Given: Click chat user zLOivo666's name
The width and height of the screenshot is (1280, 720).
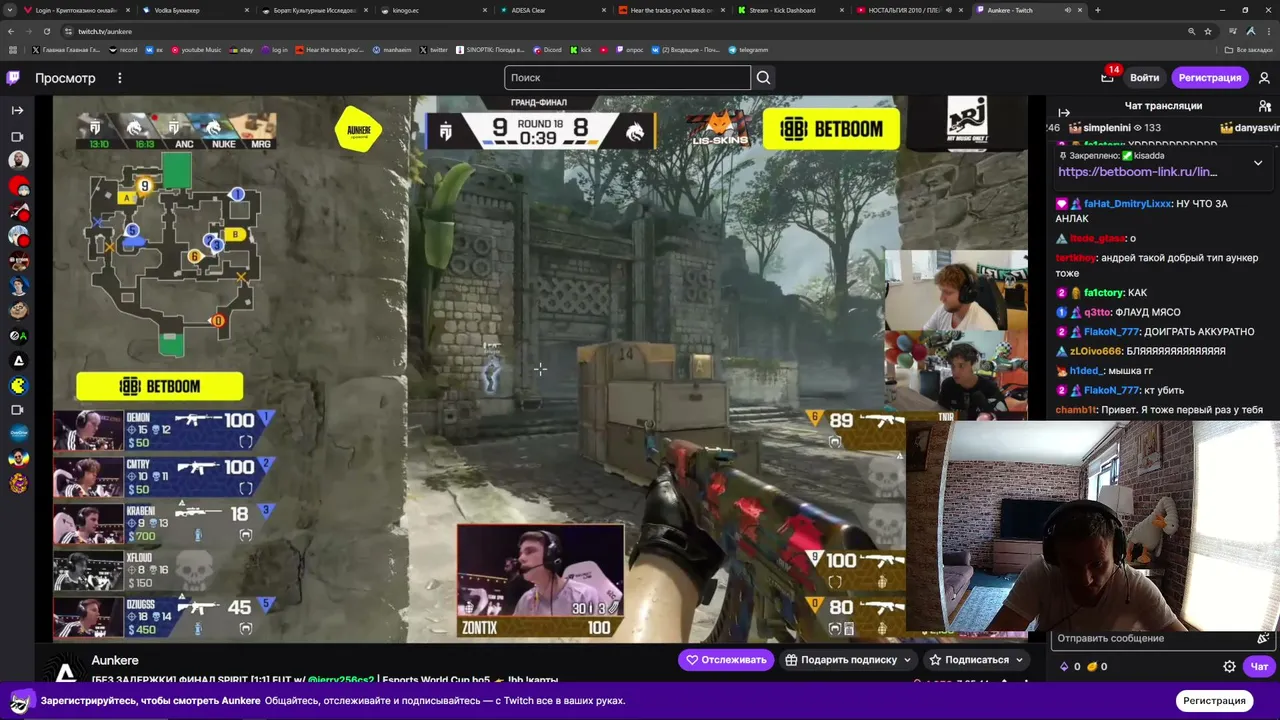Looking at the screenshot, I should [1095, 352].
